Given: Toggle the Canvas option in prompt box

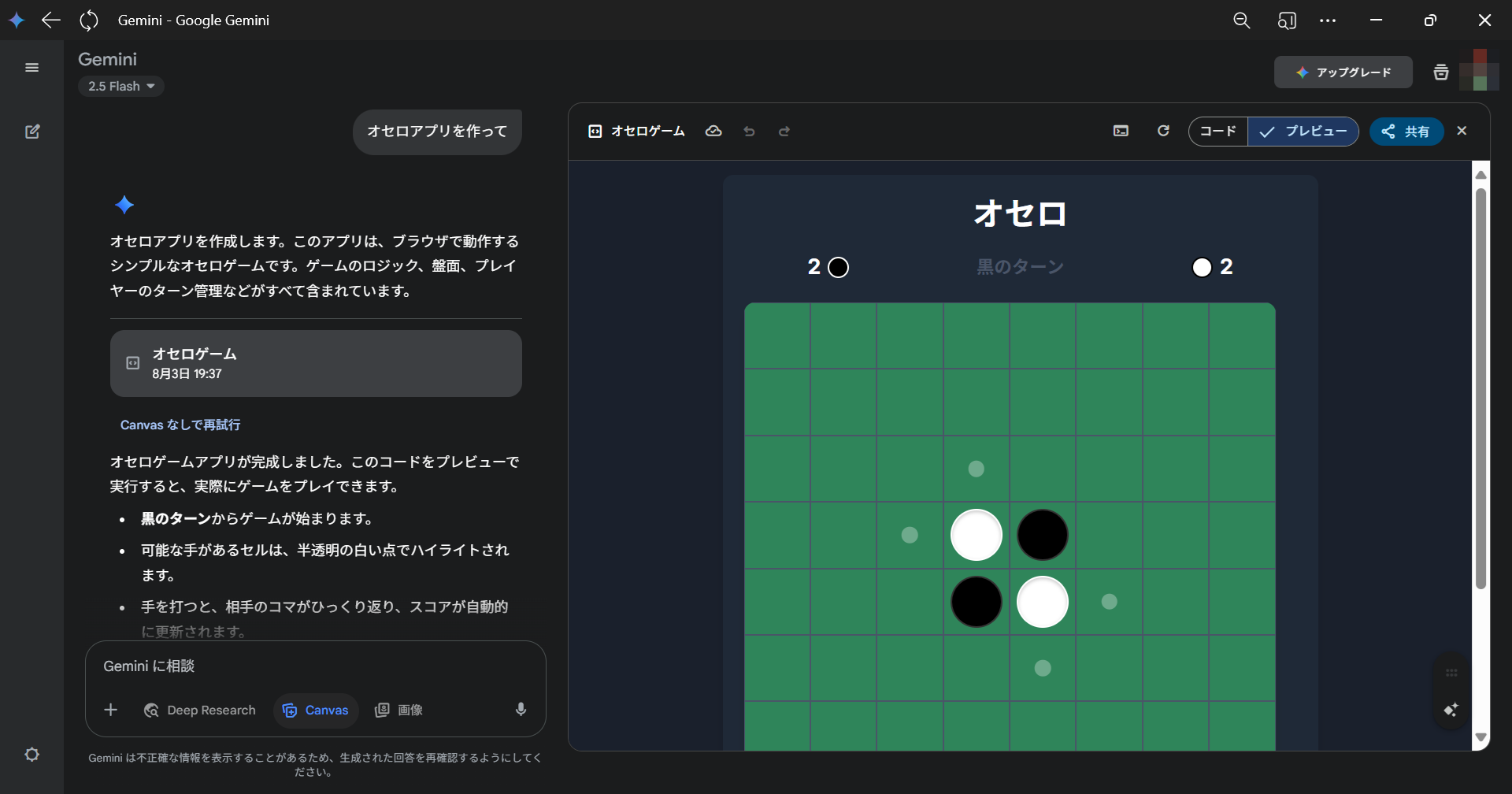Looking at the screenshot, I should pyautogui.click(x=316, y=710).
